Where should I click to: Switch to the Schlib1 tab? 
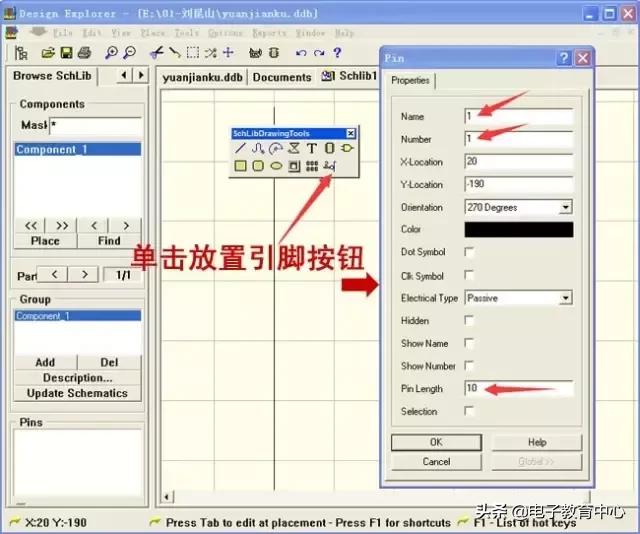349,76
